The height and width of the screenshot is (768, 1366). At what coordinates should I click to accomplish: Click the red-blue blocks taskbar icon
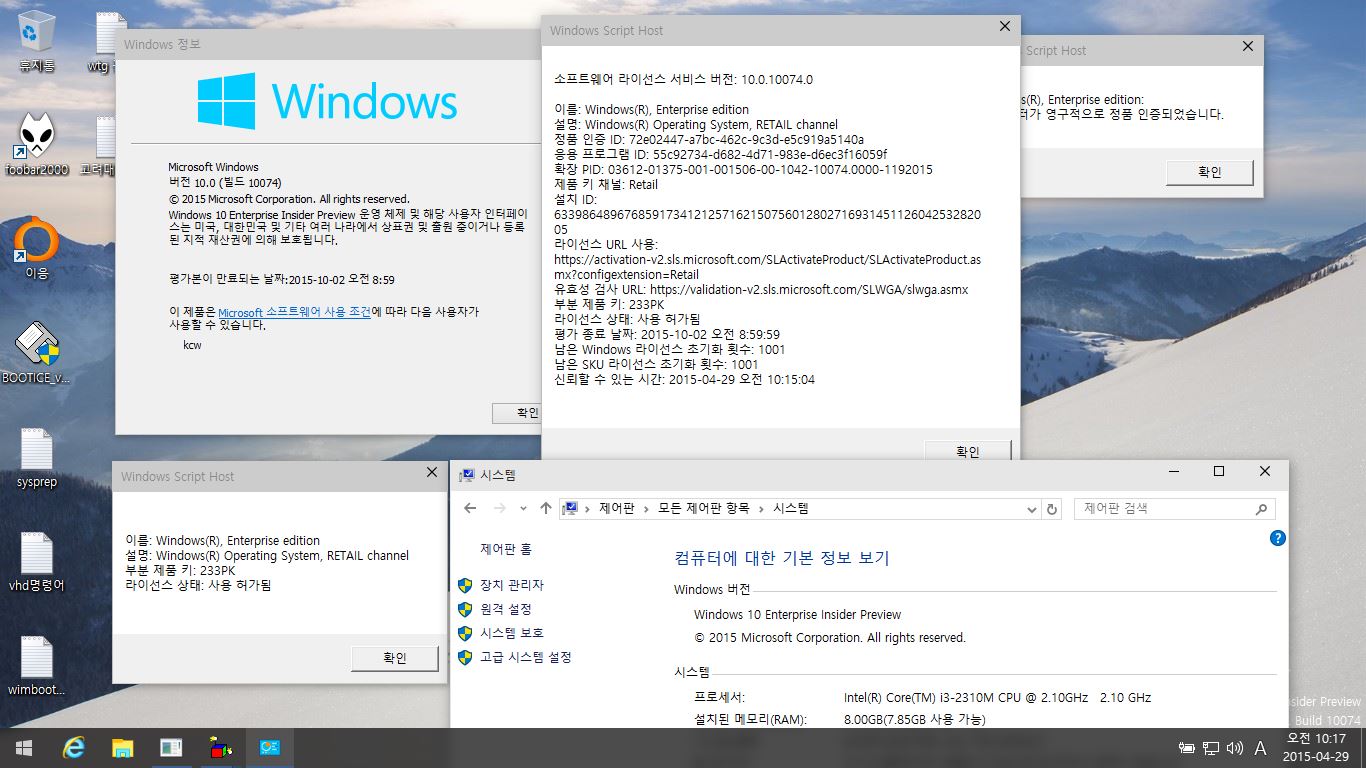click(220, 748)
